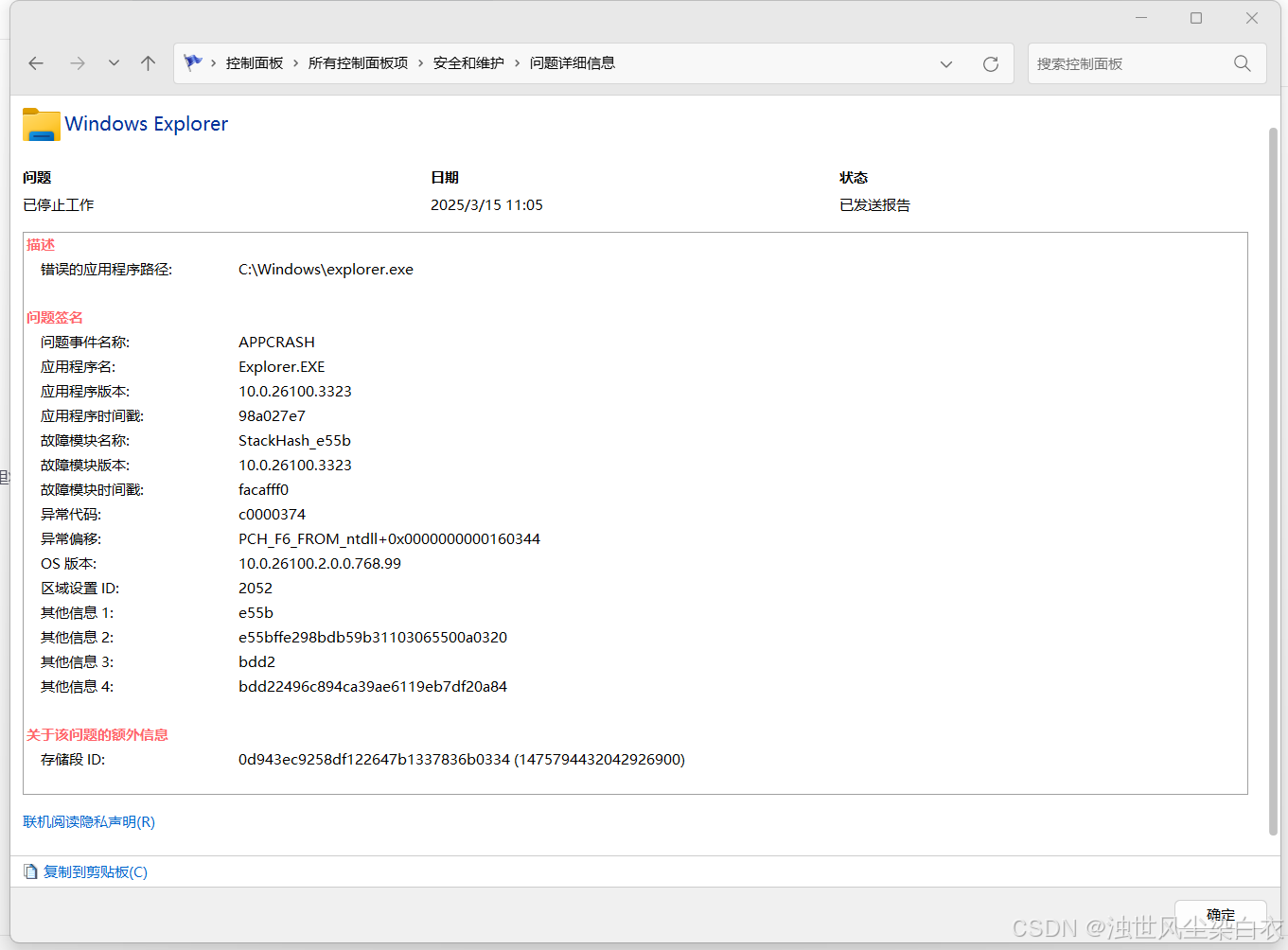
Task: Select the APPCRASH event name value
Action: pyautogui.click(x=276, y=343)
